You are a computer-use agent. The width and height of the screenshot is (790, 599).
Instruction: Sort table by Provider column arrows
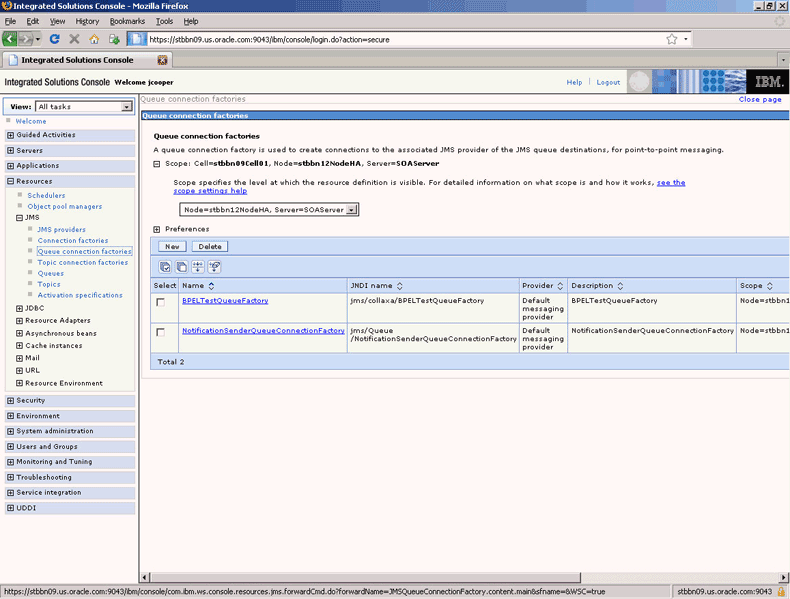[560, 286]
